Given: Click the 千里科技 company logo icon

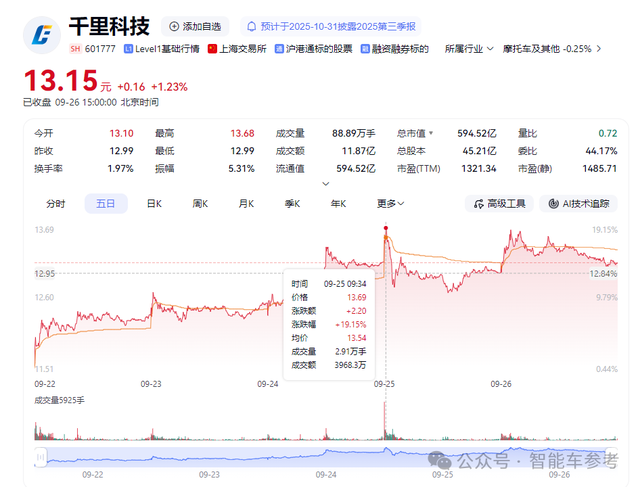Looking at the screenshot, I should (x=42, y=35).
